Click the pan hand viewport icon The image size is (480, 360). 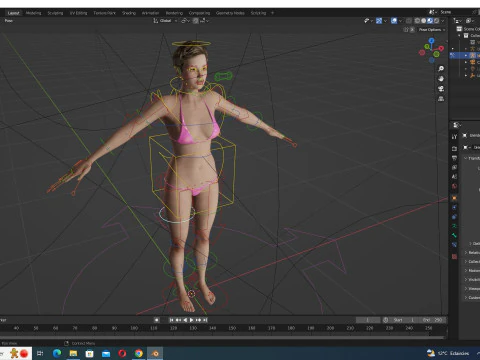pyautogui.click(x=441, y=79)
